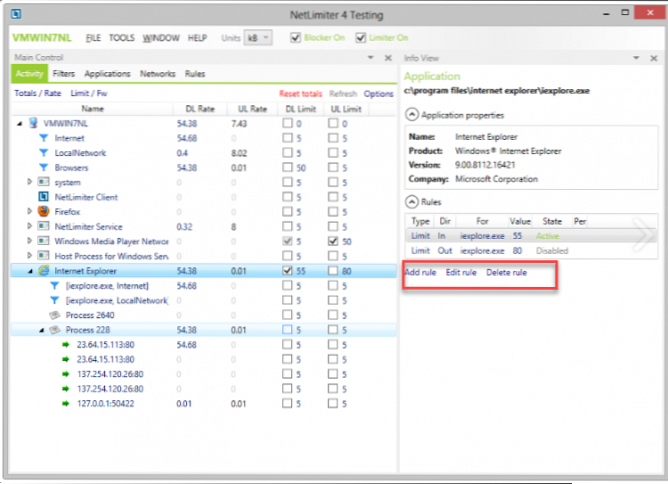The height and width of the screenshot is (484, 668).
Task: Click the LocalNetwork filter funnel icon
Action: tap(43, 153)
